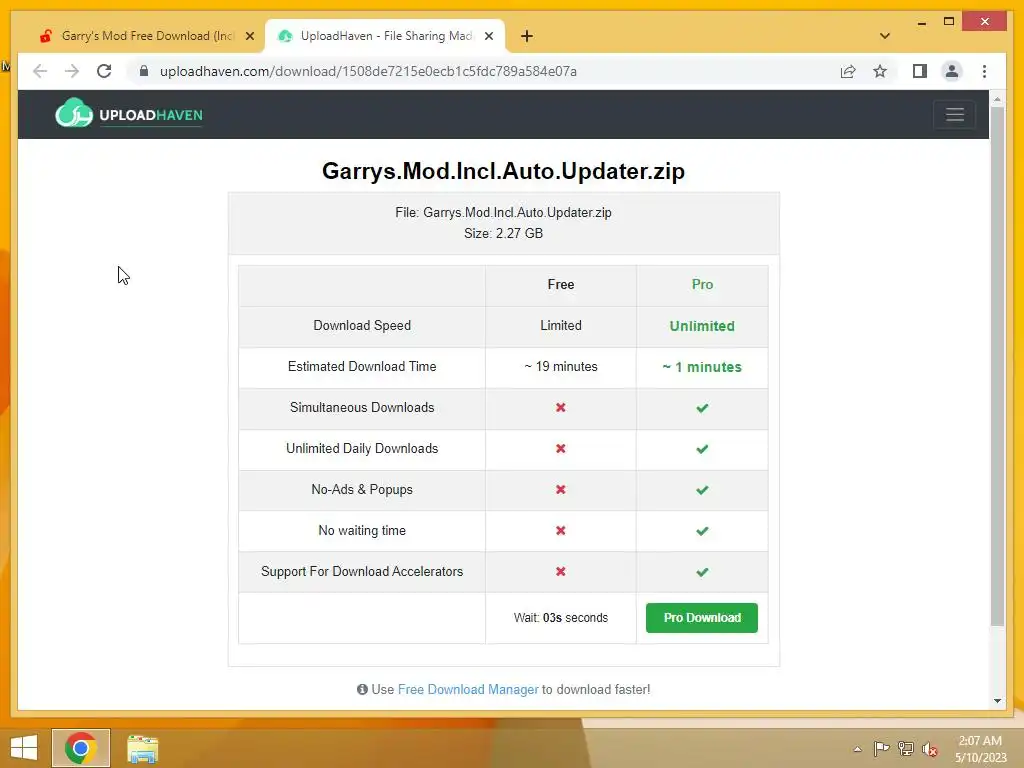This screenshot has width=1024, height=768.
Task: Click the Action Center flag tray icon
Action: (x=881, y=749)
